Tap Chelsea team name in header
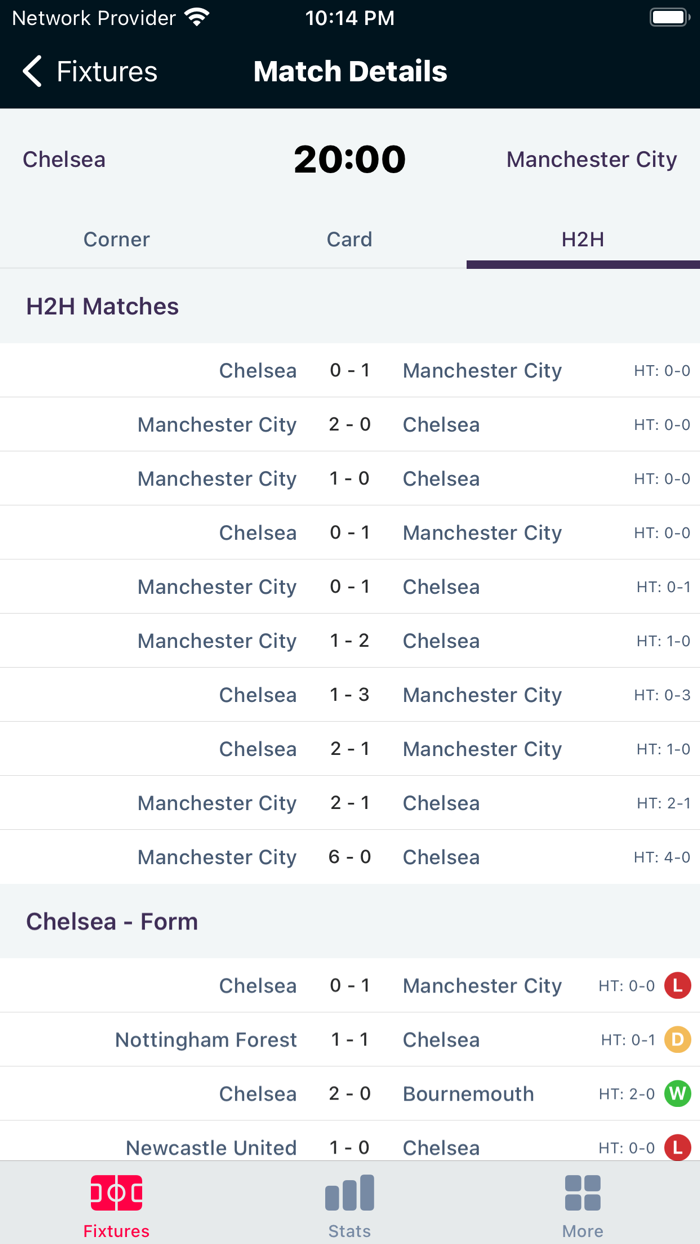This screenshot has height=1244, width=700. [64, 160]
